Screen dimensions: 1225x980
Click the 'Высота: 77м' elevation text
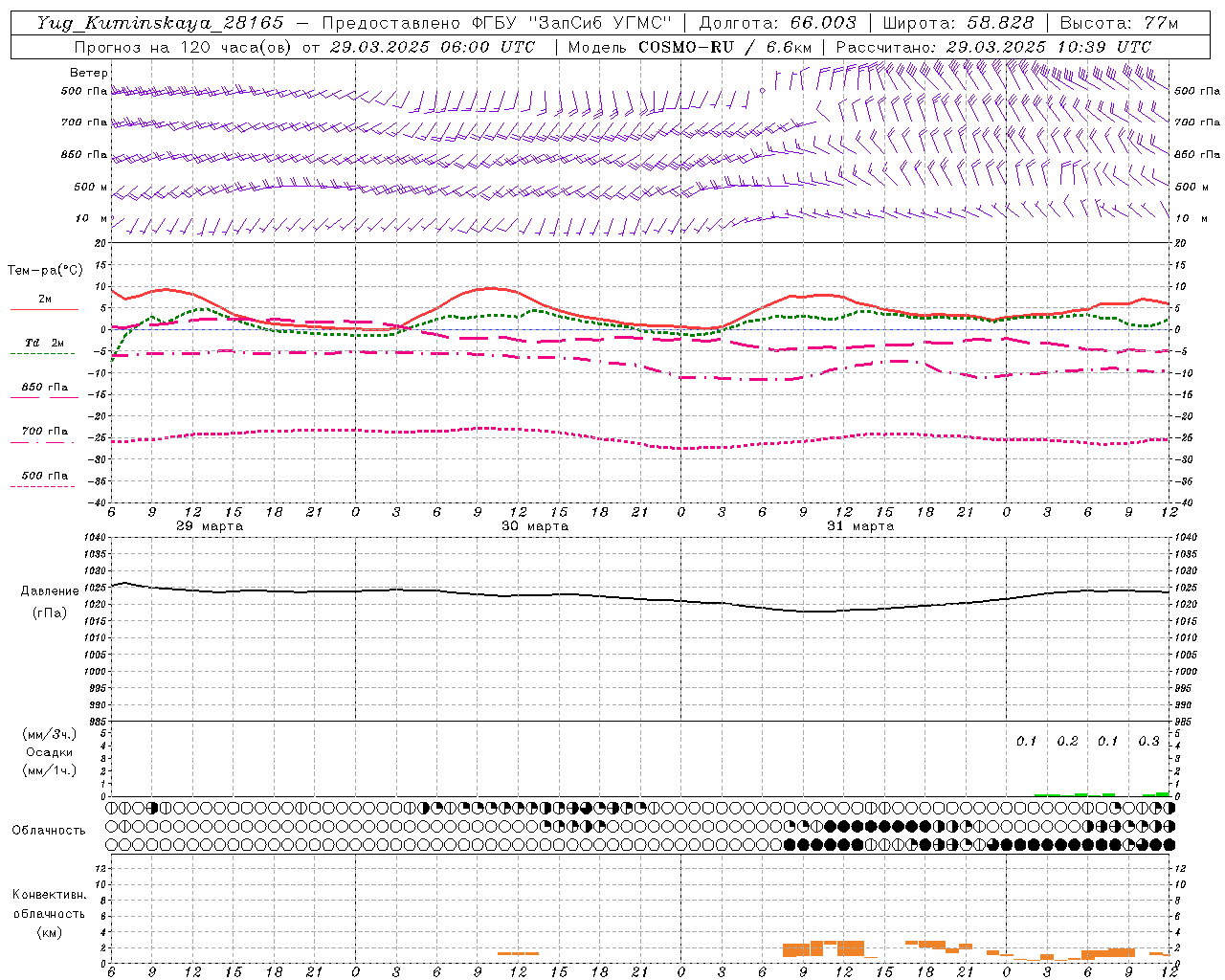[x=1119, y=23]
